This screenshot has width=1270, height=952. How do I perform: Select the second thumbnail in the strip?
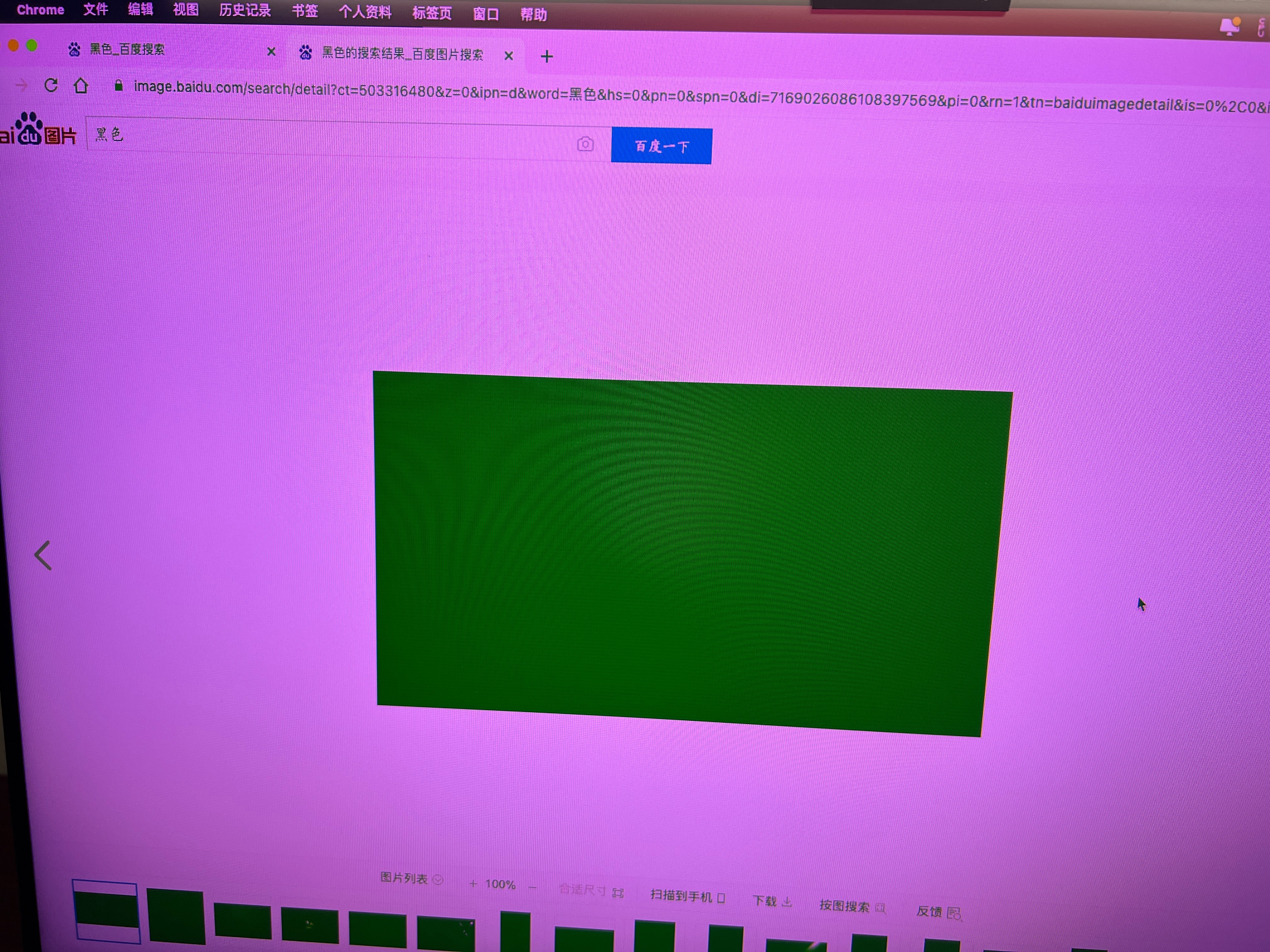[x=176, y=916]
